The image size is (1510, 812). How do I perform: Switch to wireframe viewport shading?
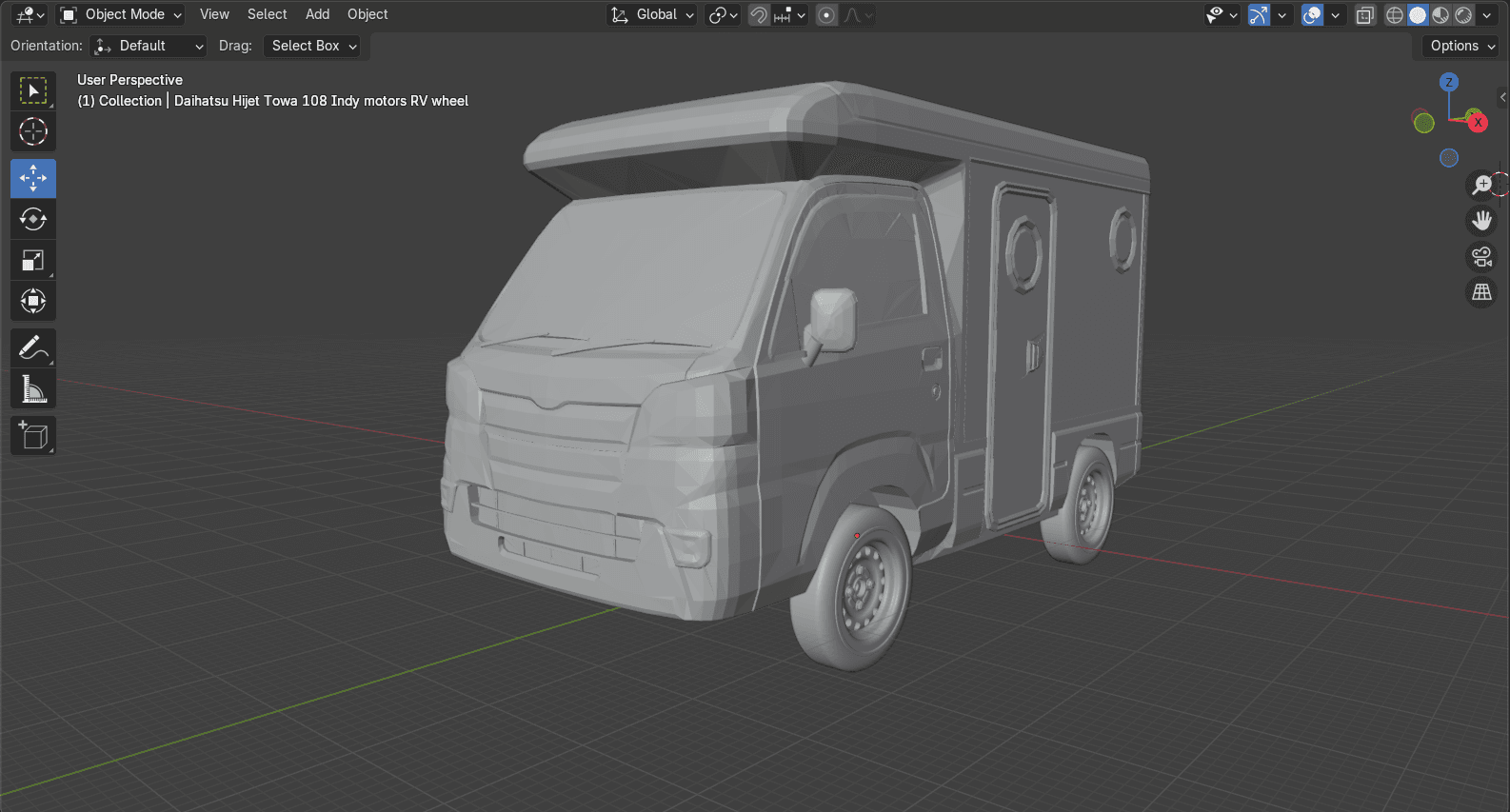click(1395, 15)
